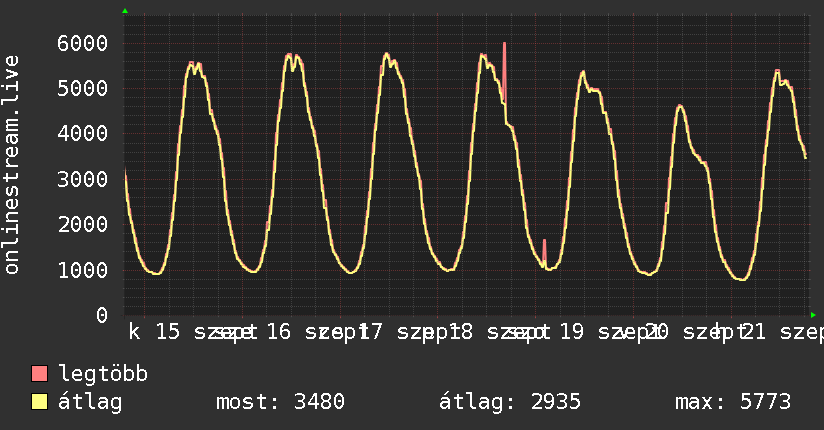Viewport: 824px width, 430px height.
Task: Click the 0 y-axis label
Action: (102, 315)
